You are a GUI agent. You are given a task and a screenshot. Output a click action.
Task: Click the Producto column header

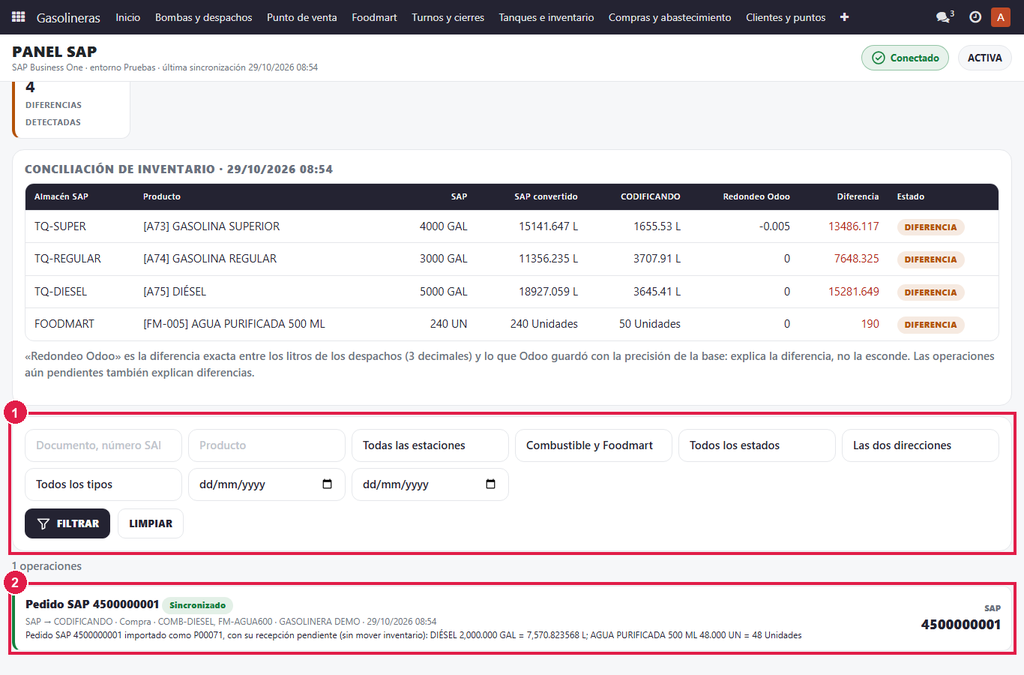(162, 196)
